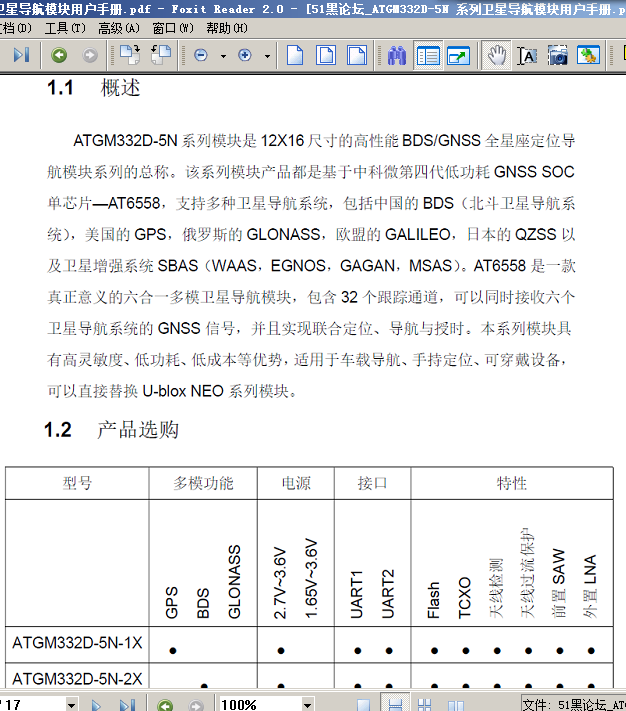Switch to full screen mode
The width and height of the screenshot is (626, 711).
458,56
